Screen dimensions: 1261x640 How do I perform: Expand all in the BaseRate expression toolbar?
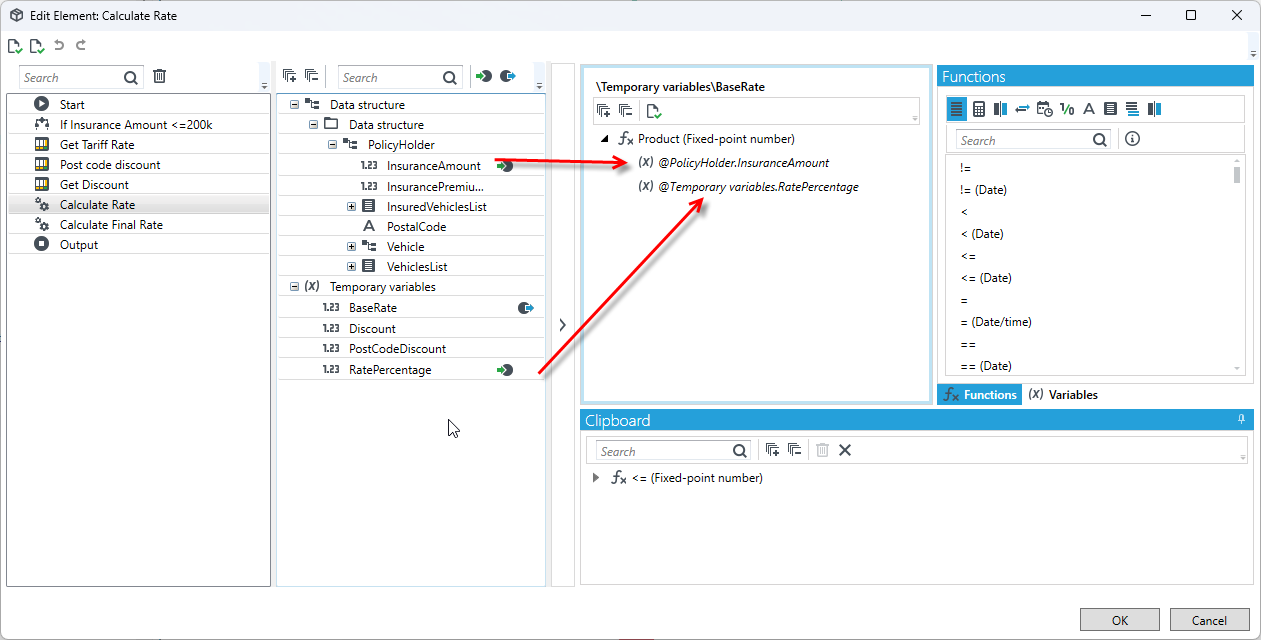603,111
